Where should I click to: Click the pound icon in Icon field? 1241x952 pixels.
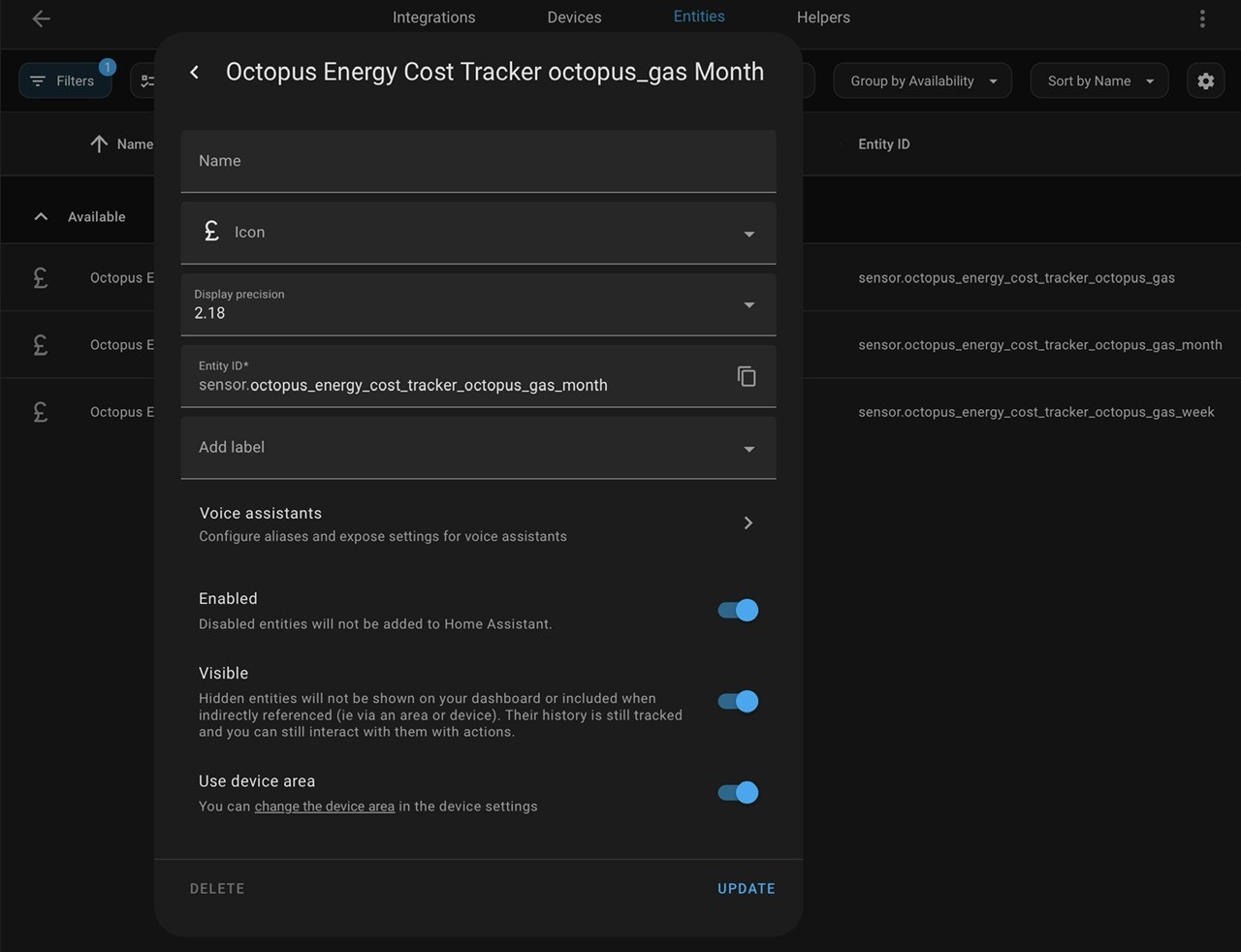(x=211, y=232)
